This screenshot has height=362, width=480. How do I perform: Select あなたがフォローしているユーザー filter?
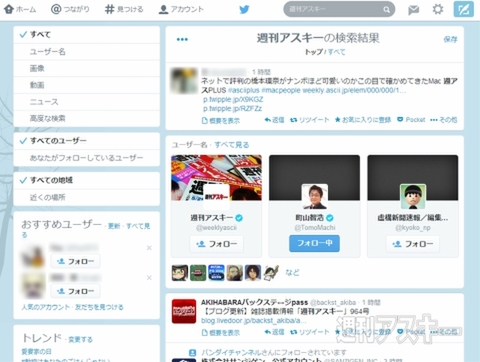tap(87, 158)
